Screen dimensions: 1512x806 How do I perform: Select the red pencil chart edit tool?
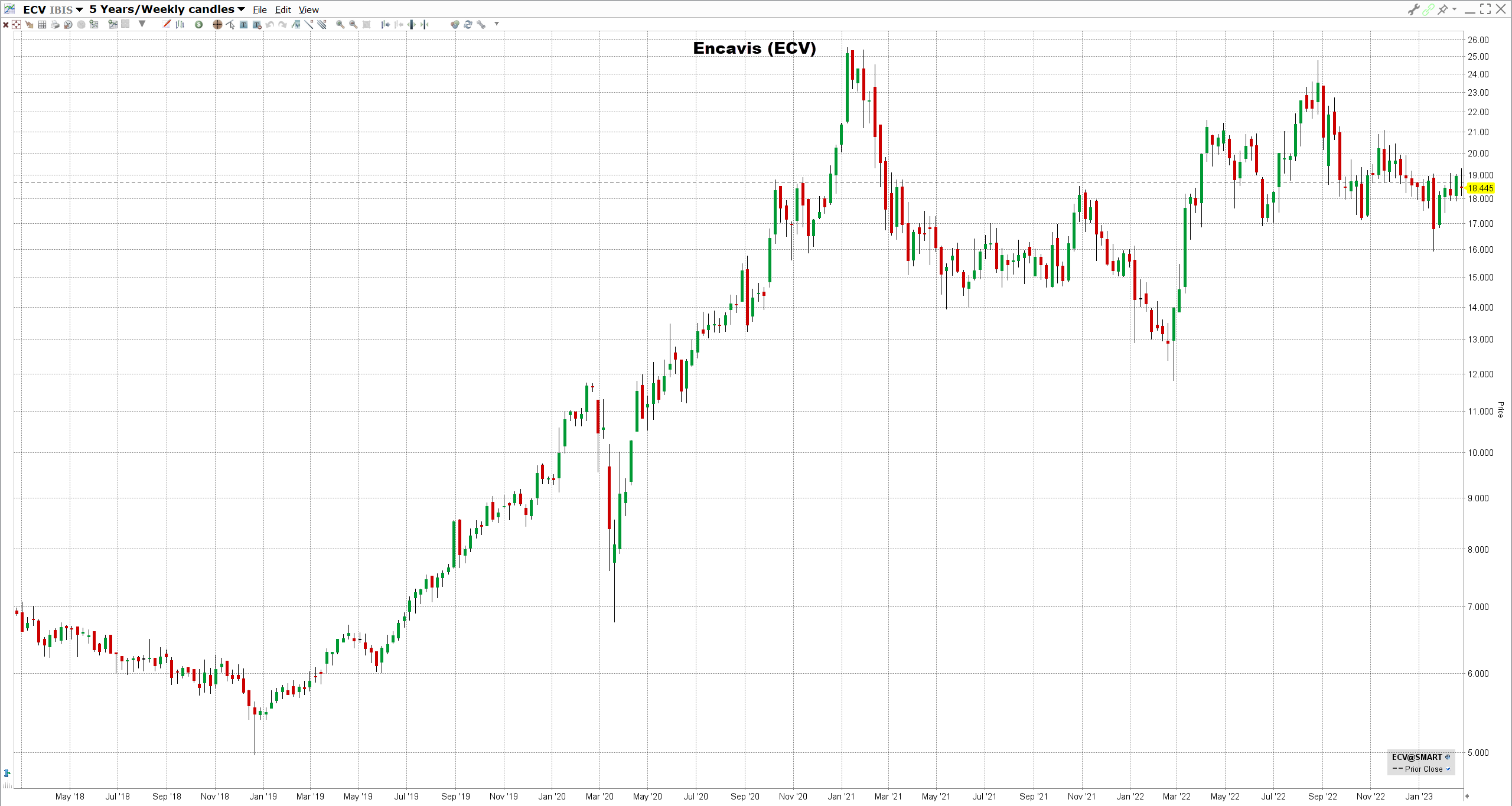167,24
